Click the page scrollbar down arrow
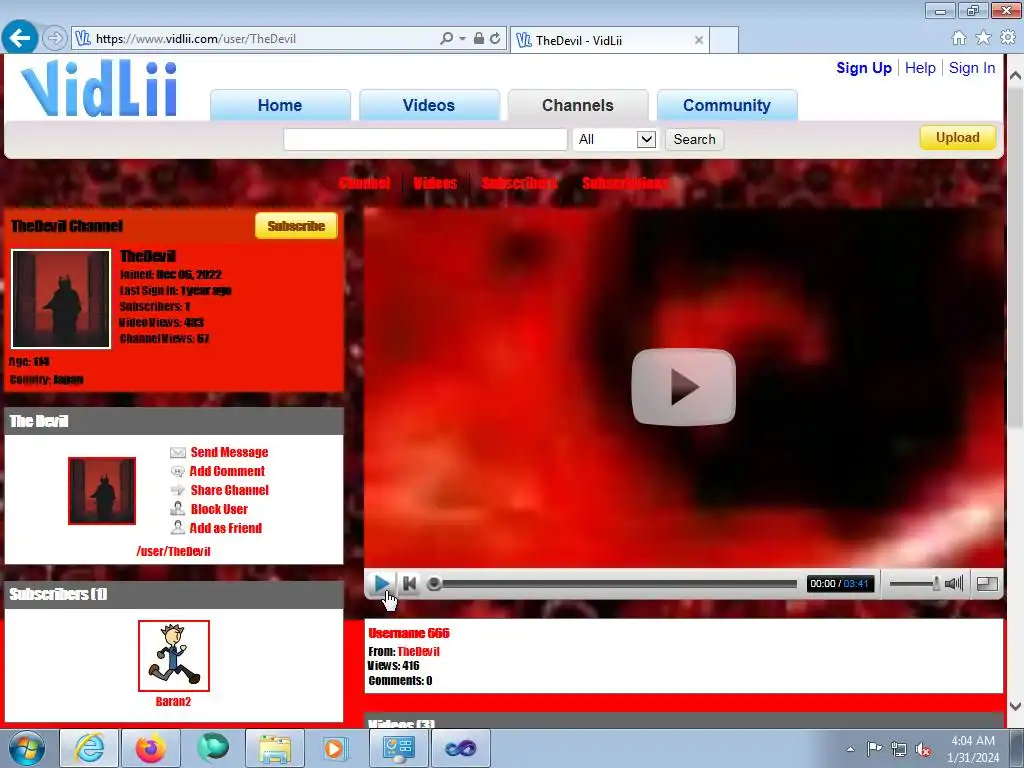1024x768 pixels. tap(1015, 706)
